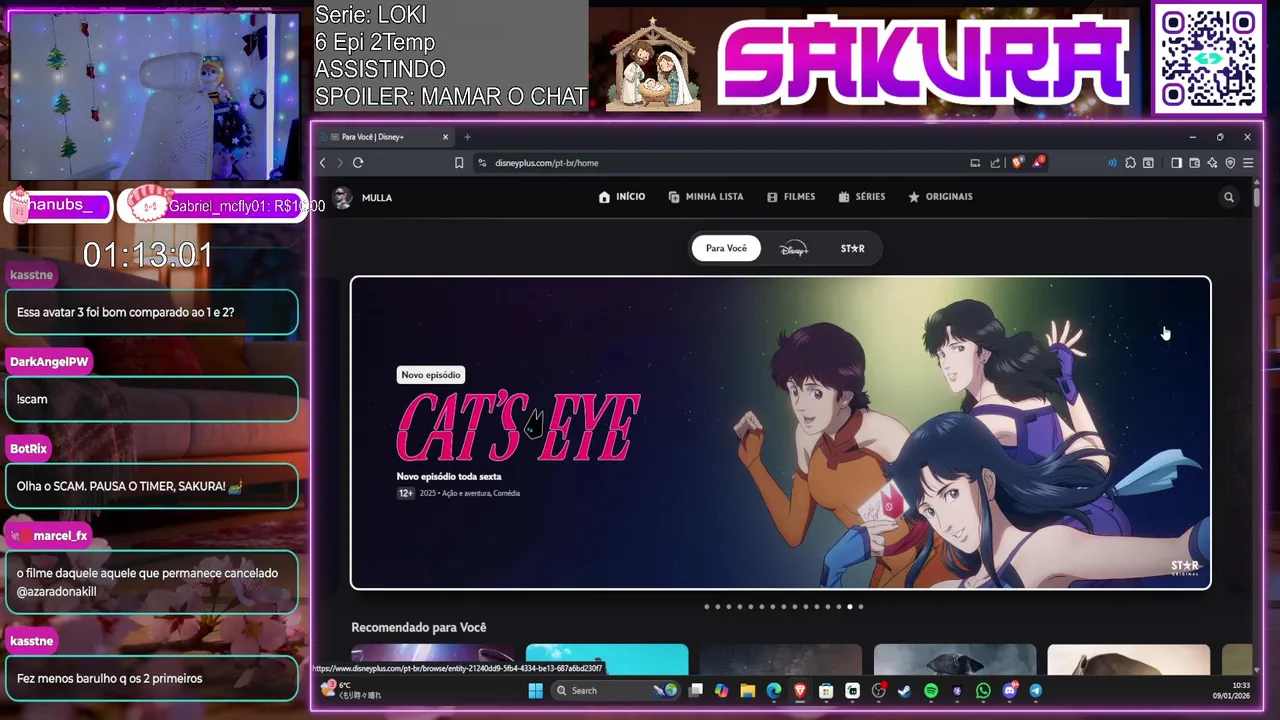
Task: Bookmark this page with the bookmark icon
Action: (x=459, y=163)
